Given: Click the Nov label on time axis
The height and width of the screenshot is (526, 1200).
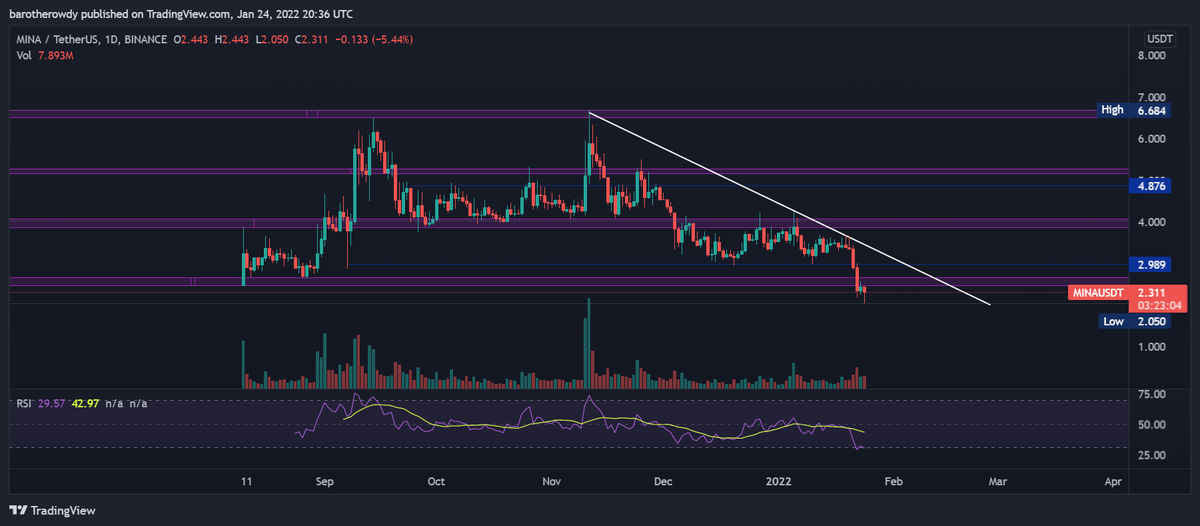Looking at the screenshot, I should 551,481.
